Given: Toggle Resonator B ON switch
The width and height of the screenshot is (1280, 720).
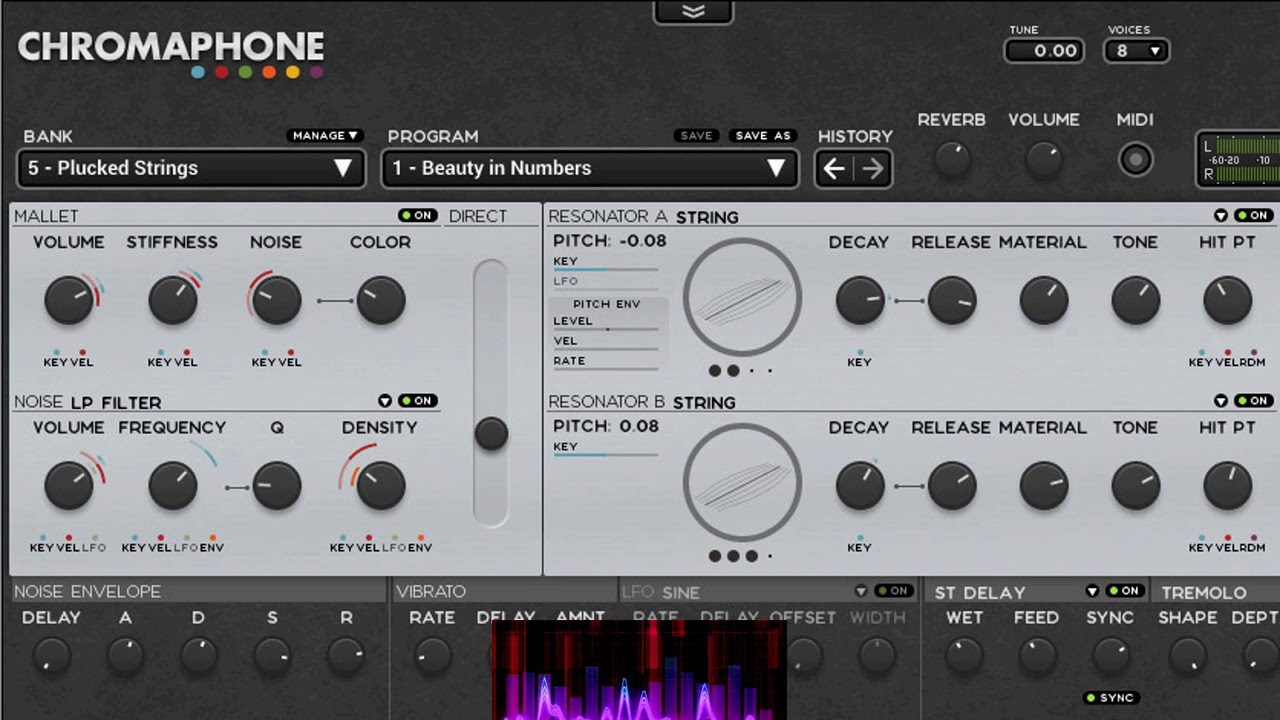Looking at the screenshot, I should [1254, 401].
